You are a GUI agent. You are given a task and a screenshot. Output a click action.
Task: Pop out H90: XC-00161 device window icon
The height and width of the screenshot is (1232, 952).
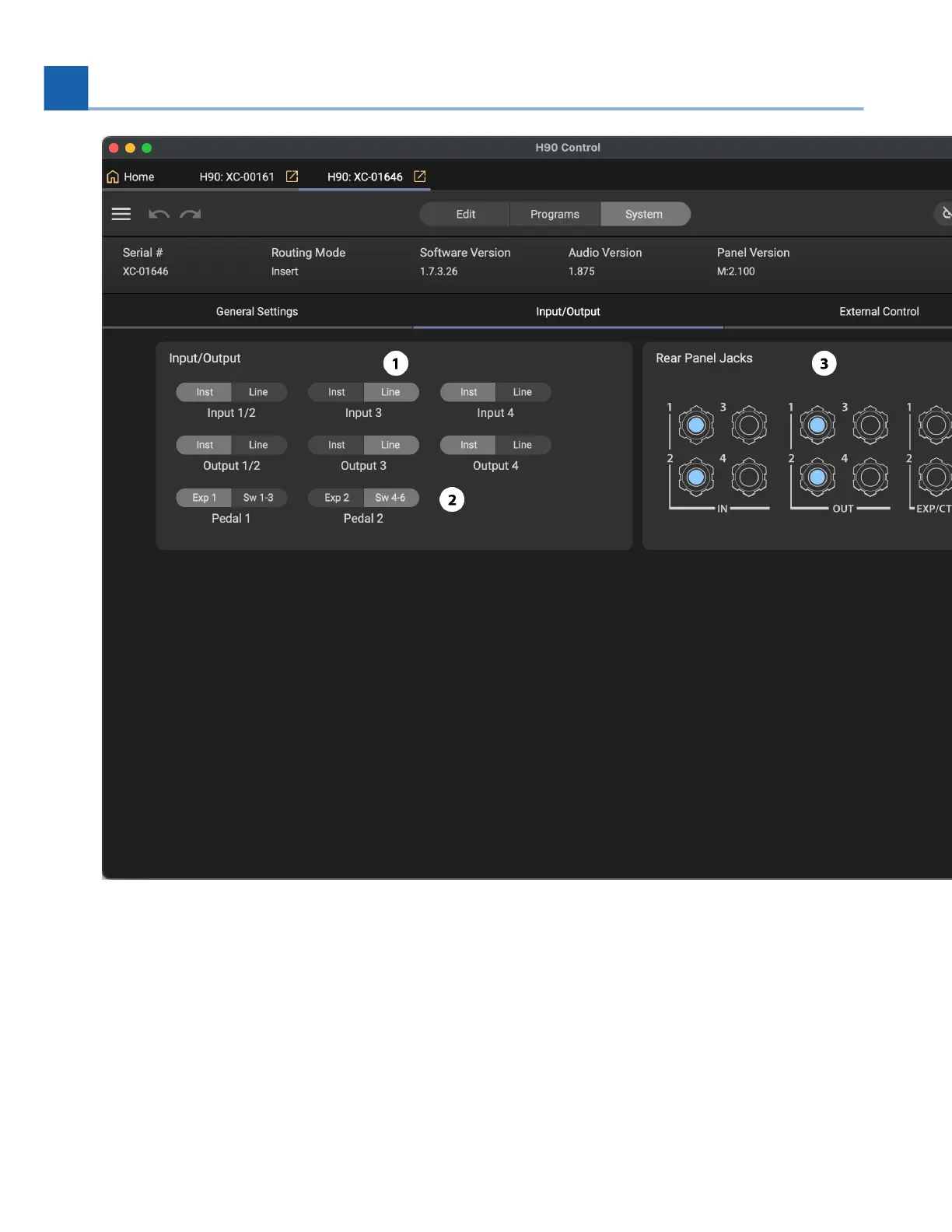click(292, 177)
